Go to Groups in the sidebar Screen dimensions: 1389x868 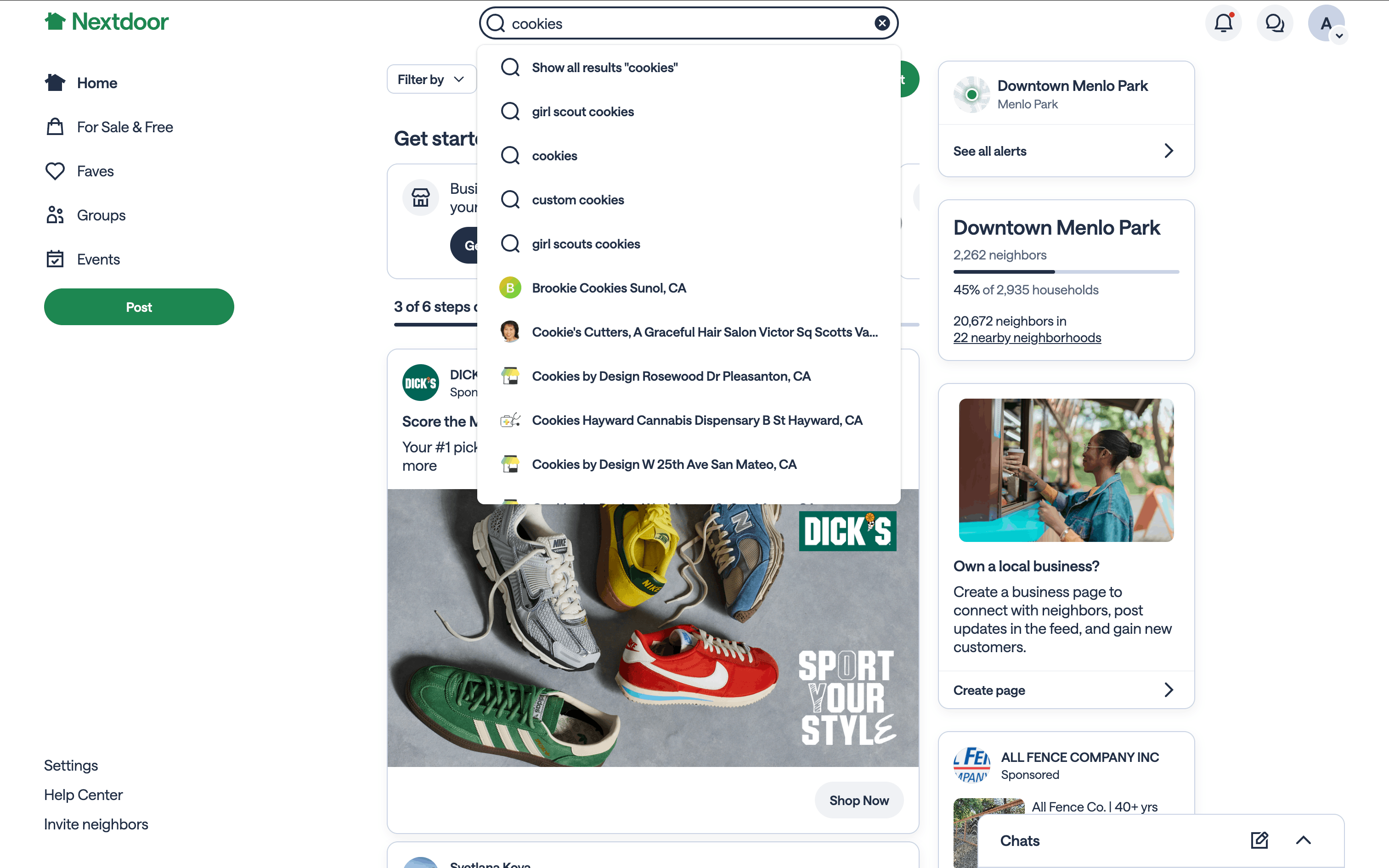coord(101,215)
